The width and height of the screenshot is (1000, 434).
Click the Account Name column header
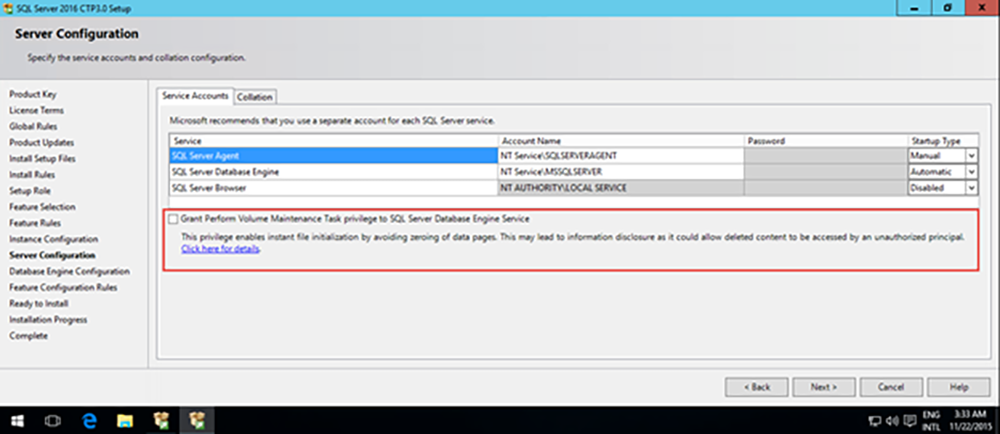(x=621, y=140)
